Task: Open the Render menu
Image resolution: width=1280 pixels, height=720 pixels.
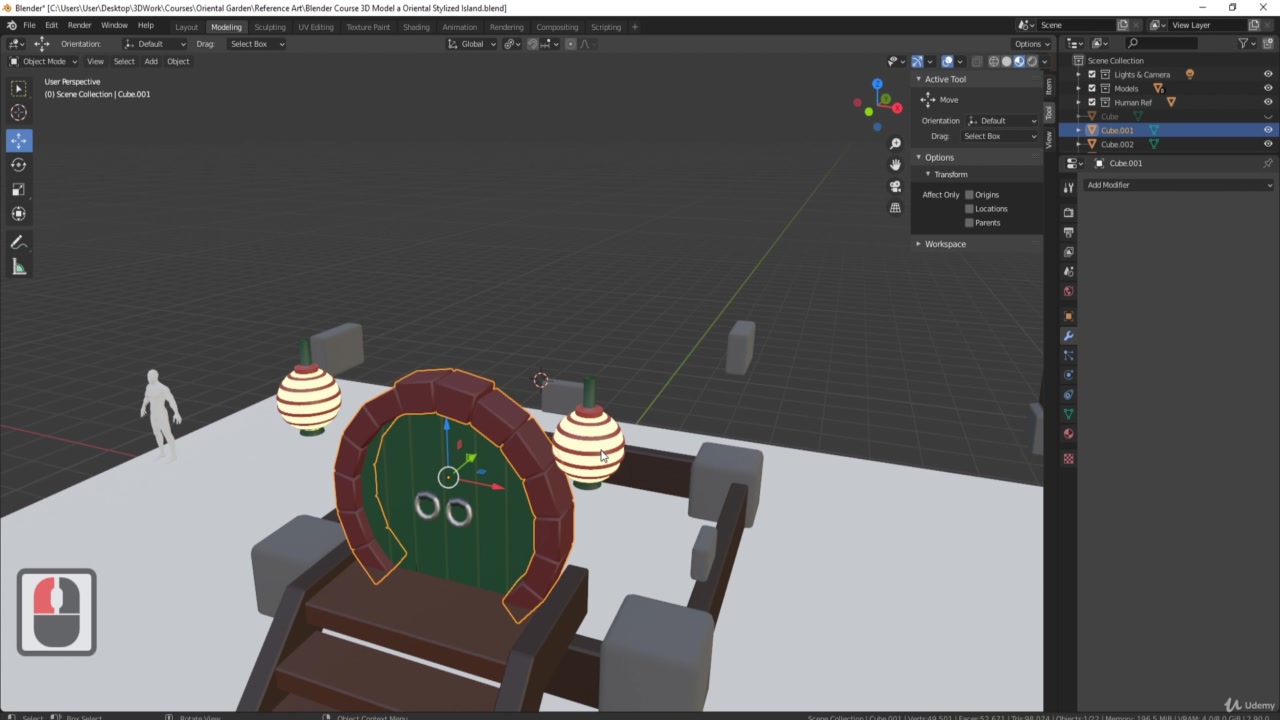Action: [79, 25]
